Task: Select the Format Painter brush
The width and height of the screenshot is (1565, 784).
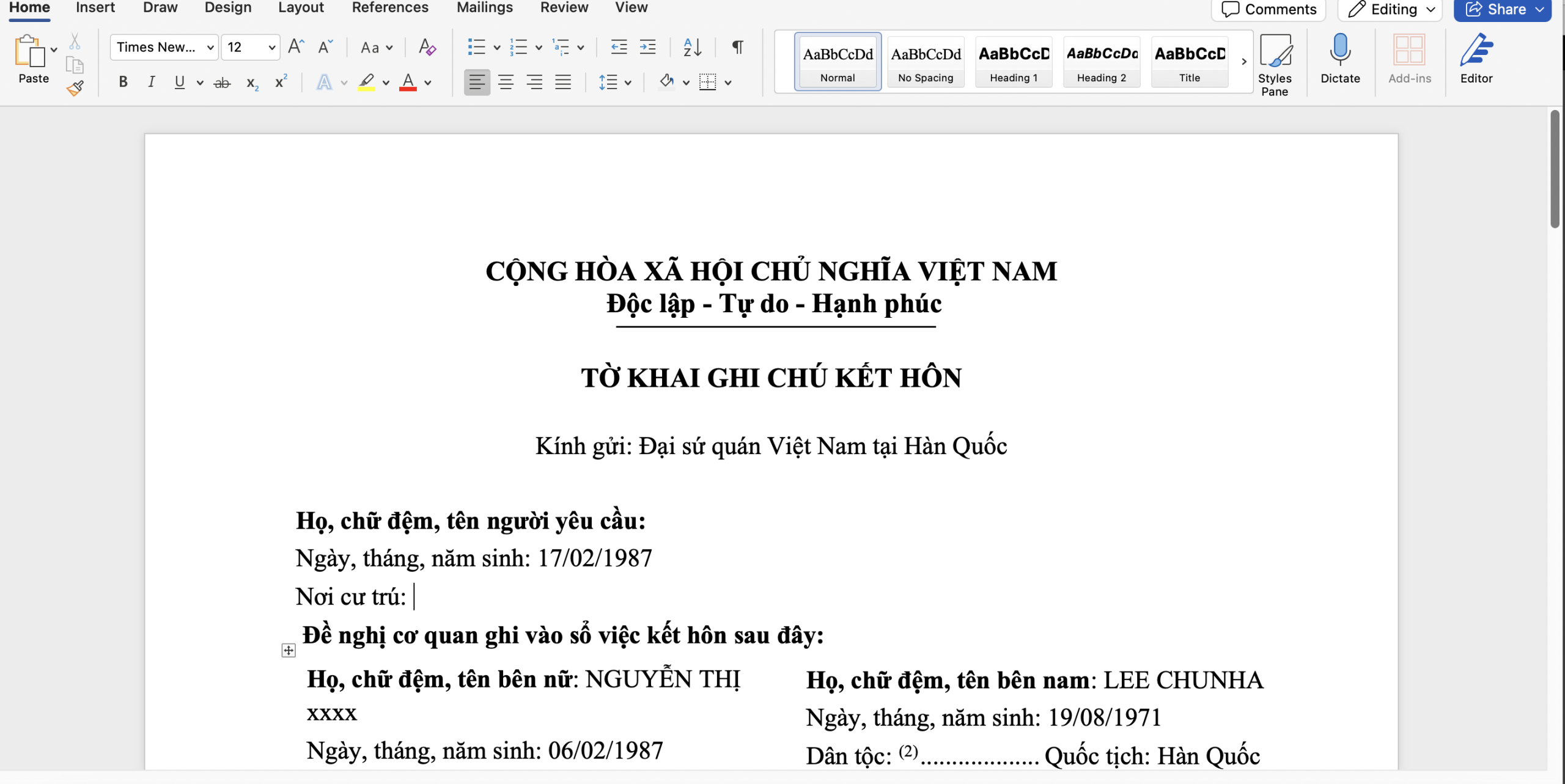Action: point(75,89)
